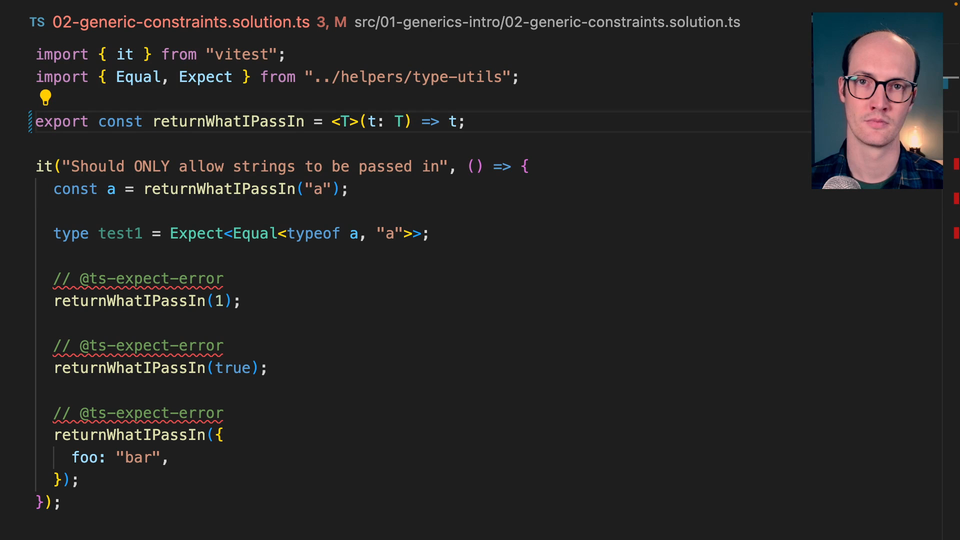The height and width of the screenshot is (540, 960).
Task: Click the topmost red error marker in overview ruler
Action: click(x=956, y=164)
